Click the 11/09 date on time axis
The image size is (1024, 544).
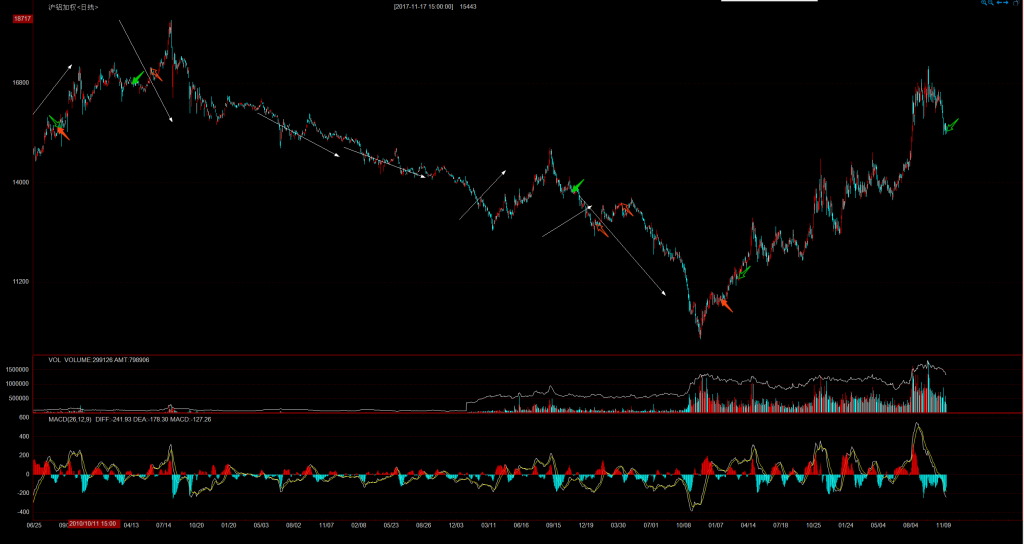click(943, 524)
